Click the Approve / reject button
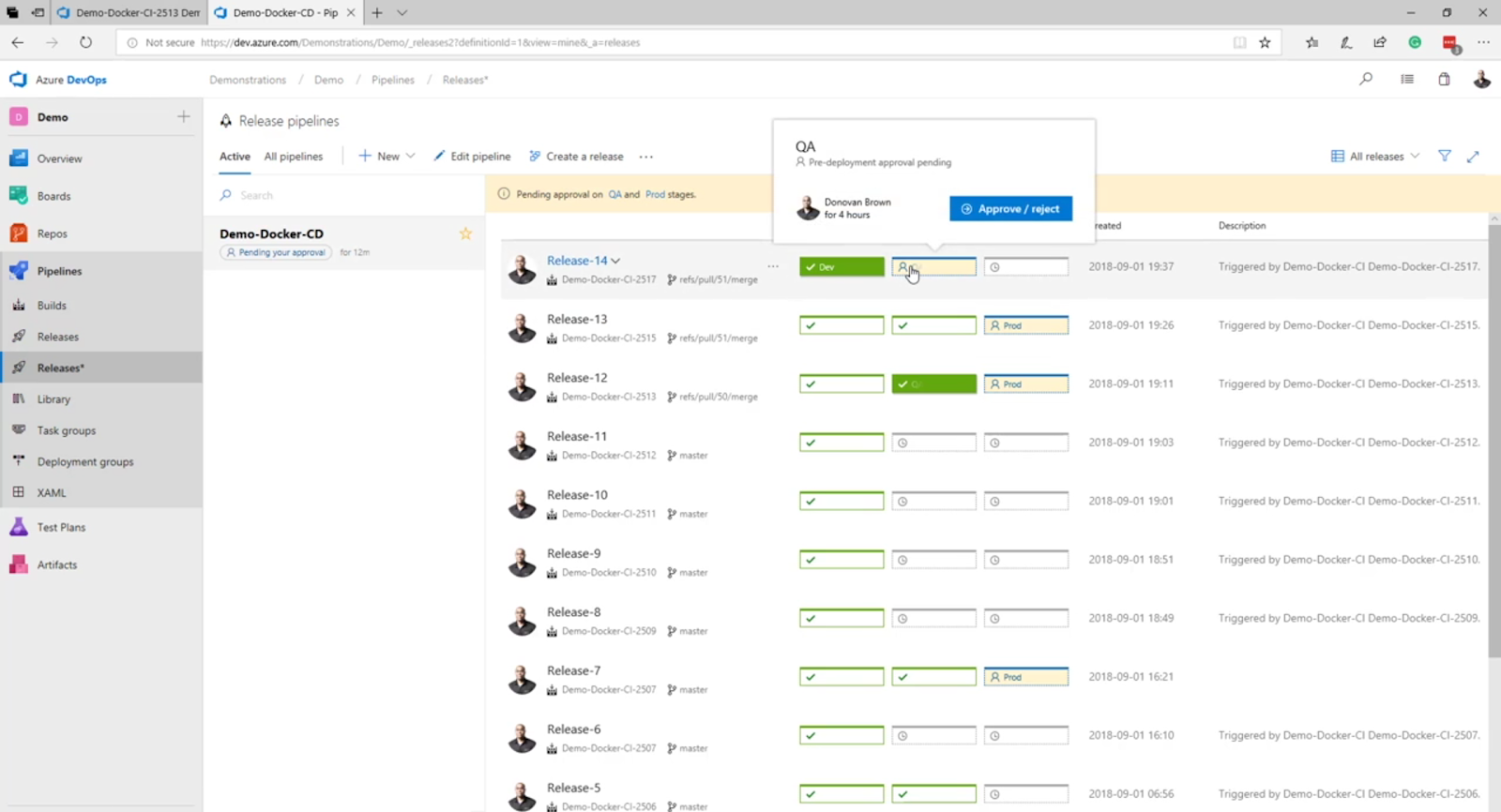Image resolution: width=1501 pixels, height=812 pixels. coord(1010,208)
